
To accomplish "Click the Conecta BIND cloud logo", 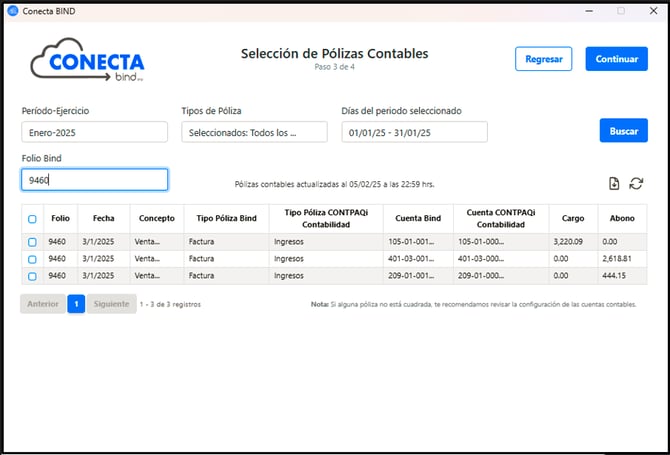I will [x=87, y=60].
